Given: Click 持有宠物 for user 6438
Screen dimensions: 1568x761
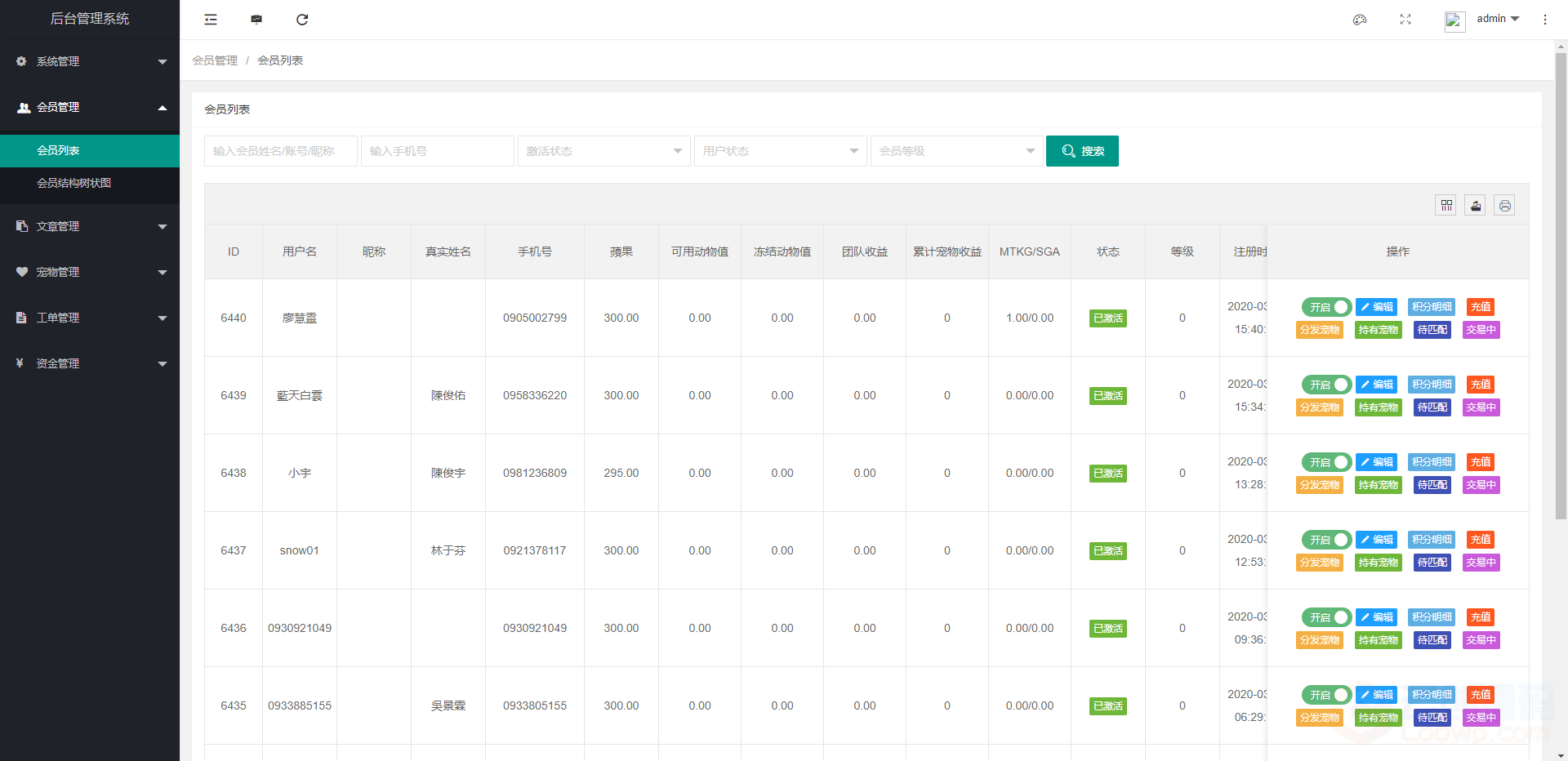Looking at the screenshot, I should [1379, 485].
